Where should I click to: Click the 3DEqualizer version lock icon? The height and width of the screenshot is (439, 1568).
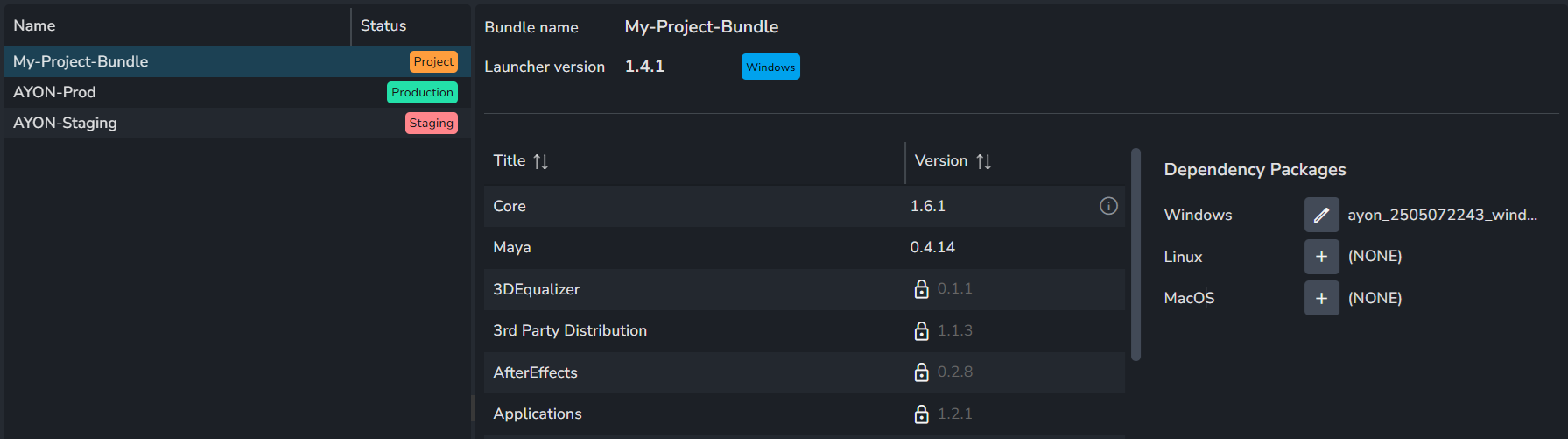(921, 289)
